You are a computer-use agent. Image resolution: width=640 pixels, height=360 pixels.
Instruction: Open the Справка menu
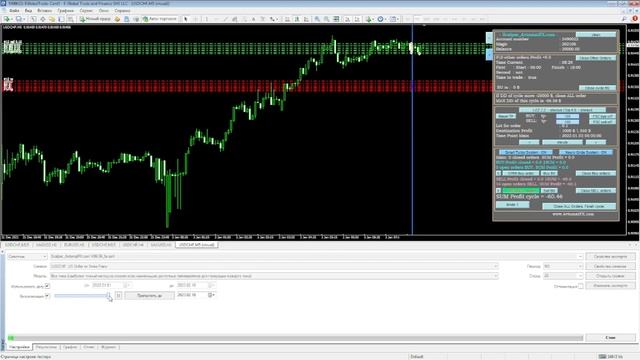(122, 11)
